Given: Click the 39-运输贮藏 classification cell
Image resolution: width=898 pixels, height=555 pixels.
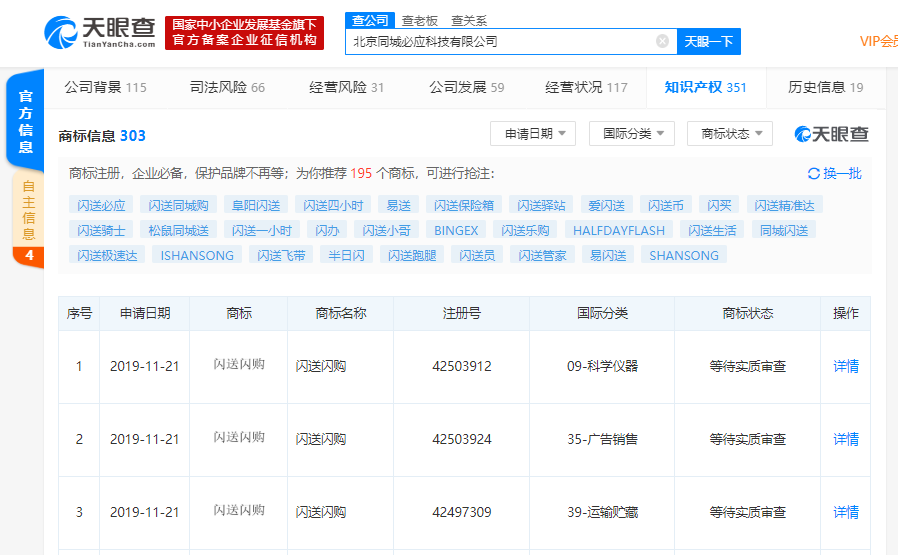Looking at the screenshot, I should [x=602, y=512].
